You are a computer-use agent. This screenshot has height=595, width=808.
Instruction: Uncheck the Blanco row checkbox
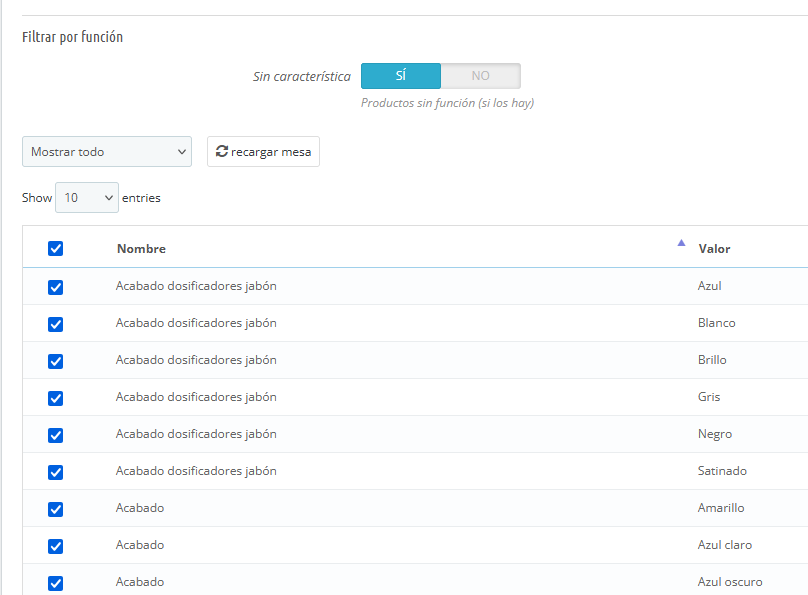tap(56, 324)
